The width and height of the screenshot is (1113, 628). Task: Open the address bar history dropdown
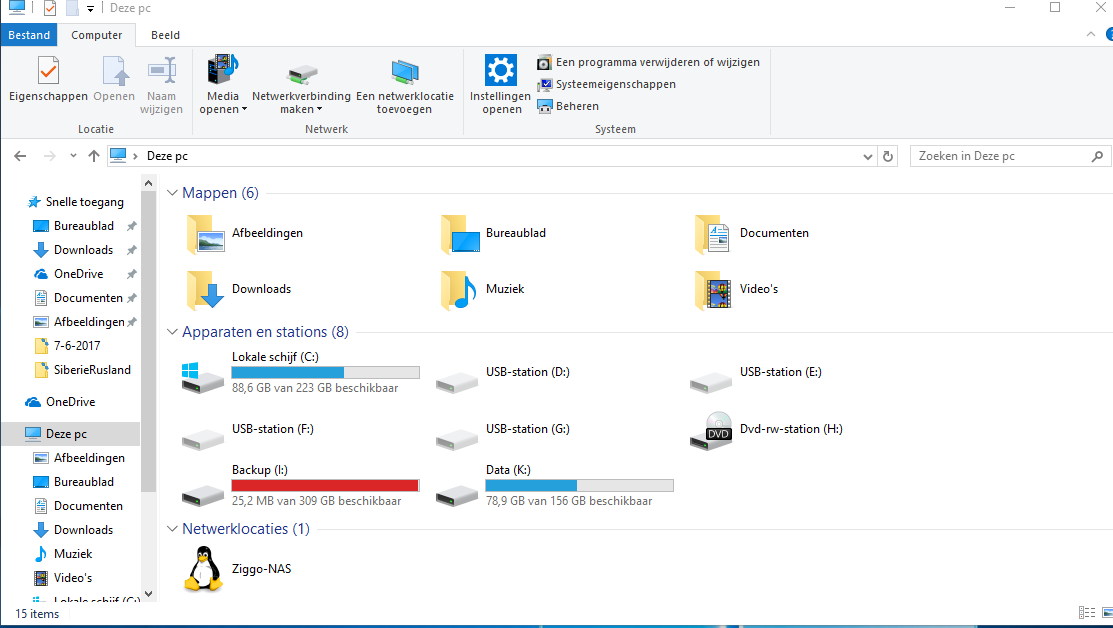(867, 156)
